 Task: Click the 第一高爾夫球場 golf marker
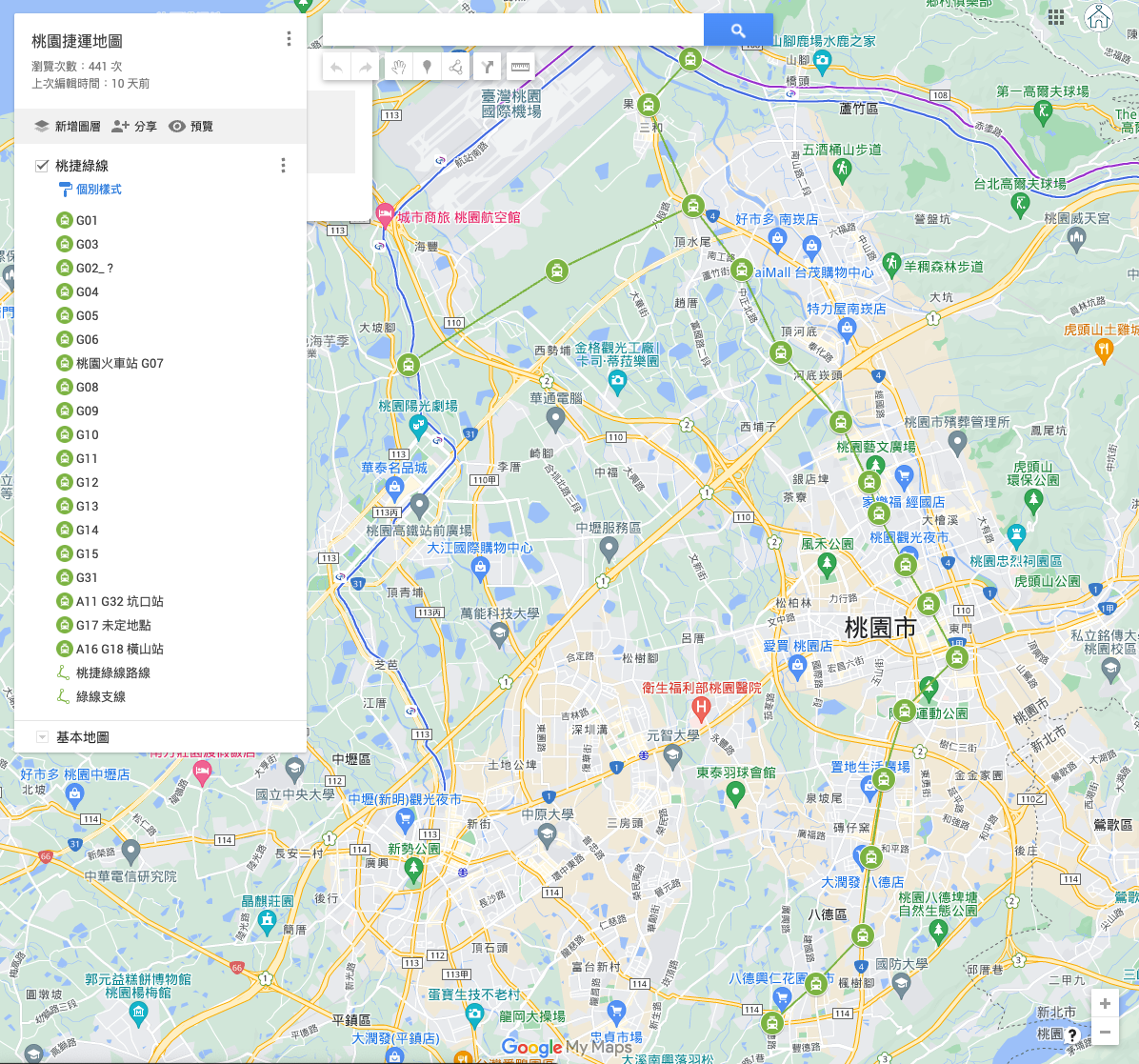click(x=1043, y=111)
